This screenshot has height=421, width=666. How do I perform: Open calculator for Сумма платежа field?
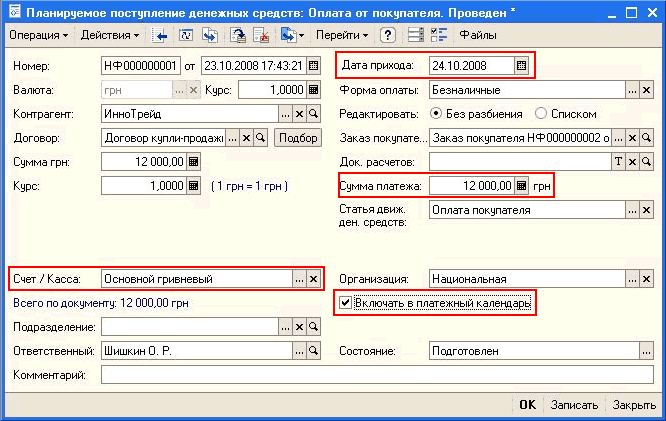(x=520, y=186)
